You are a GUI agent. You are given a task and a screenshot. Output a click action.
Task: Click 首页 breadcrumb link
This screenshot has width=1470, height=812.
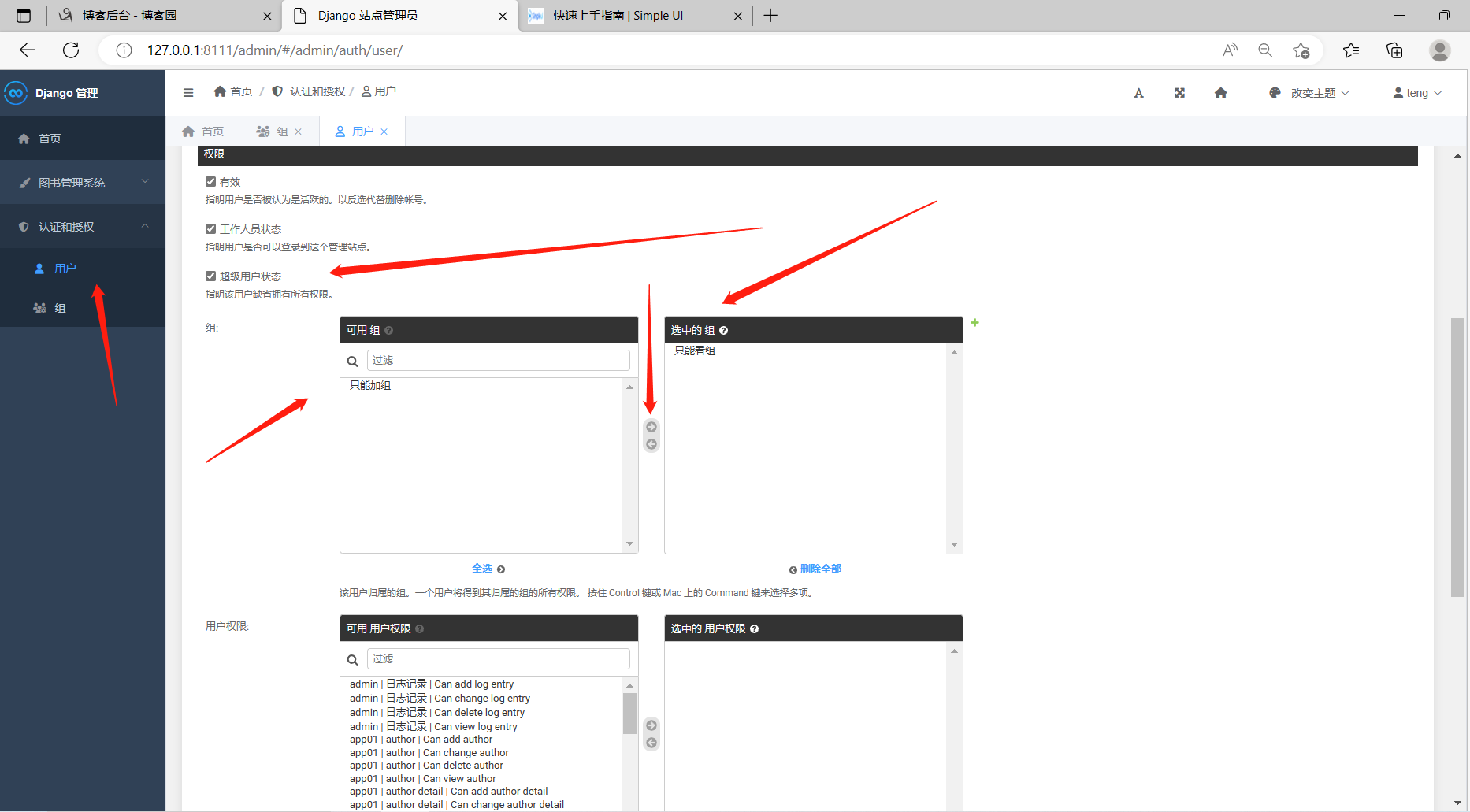coord(233,92)
